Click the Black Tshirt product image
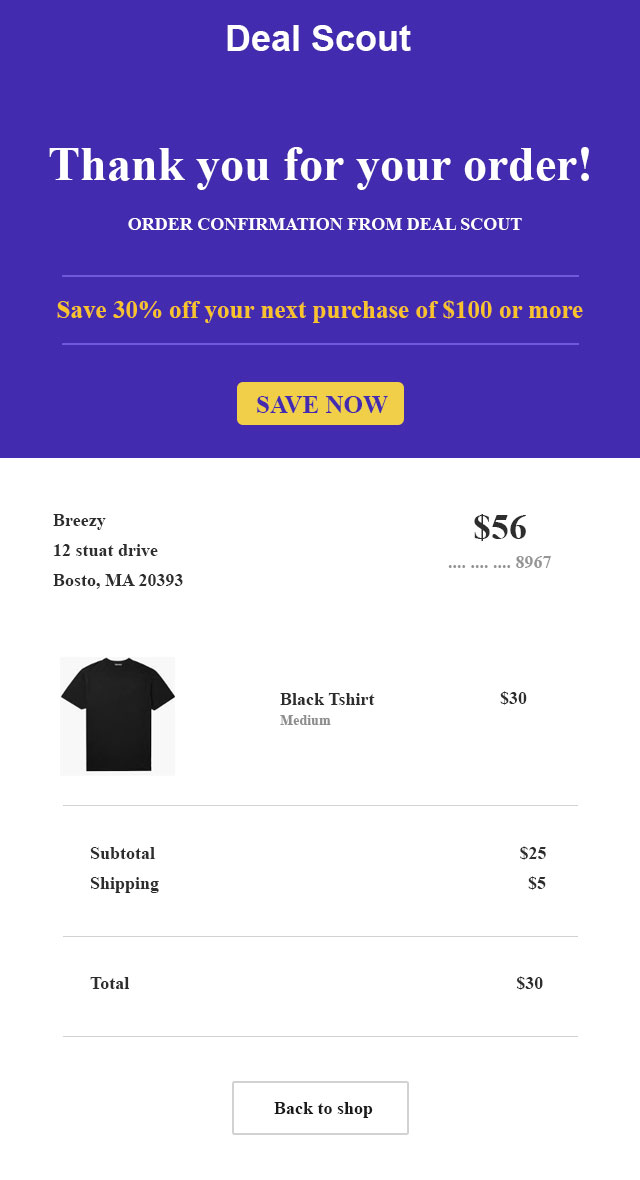The image size is (640, 1180). click(x=117, y=715)
